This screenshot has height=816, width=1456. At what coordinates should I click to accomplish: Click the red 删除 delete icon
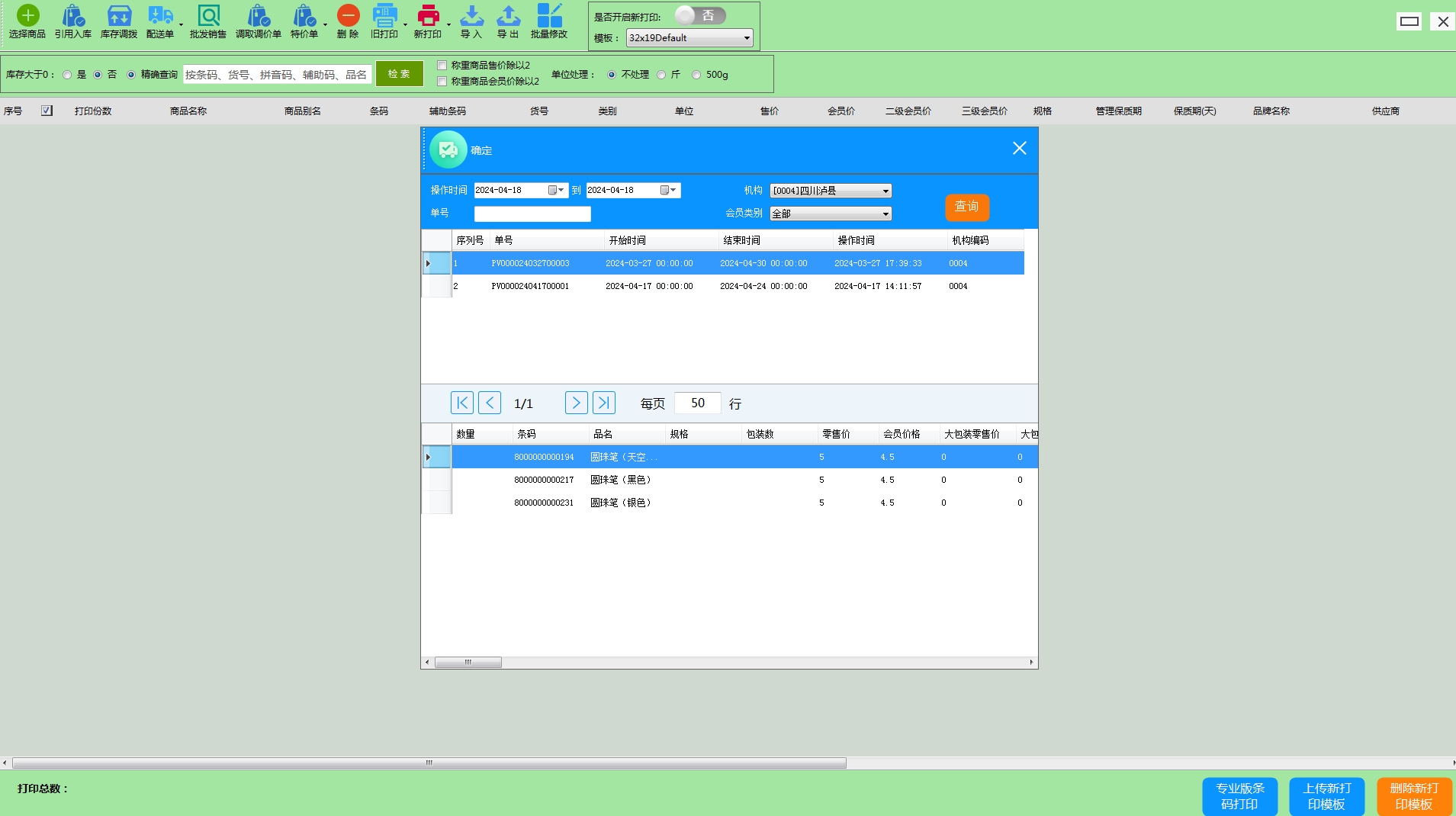[x=348, y=16]
